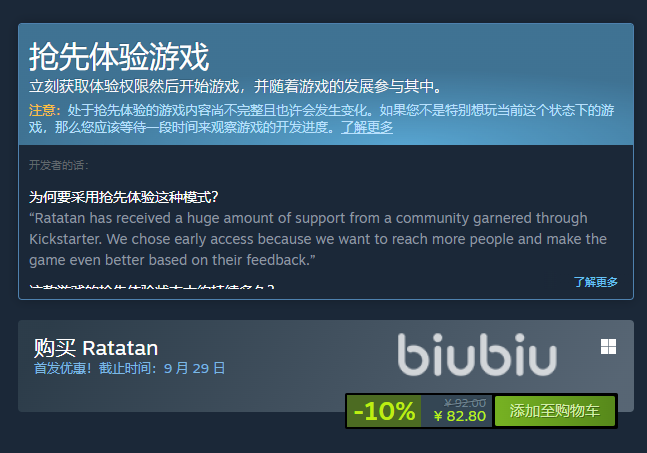Click the discounted price ¥ 82.80

[x=460, y=416]
